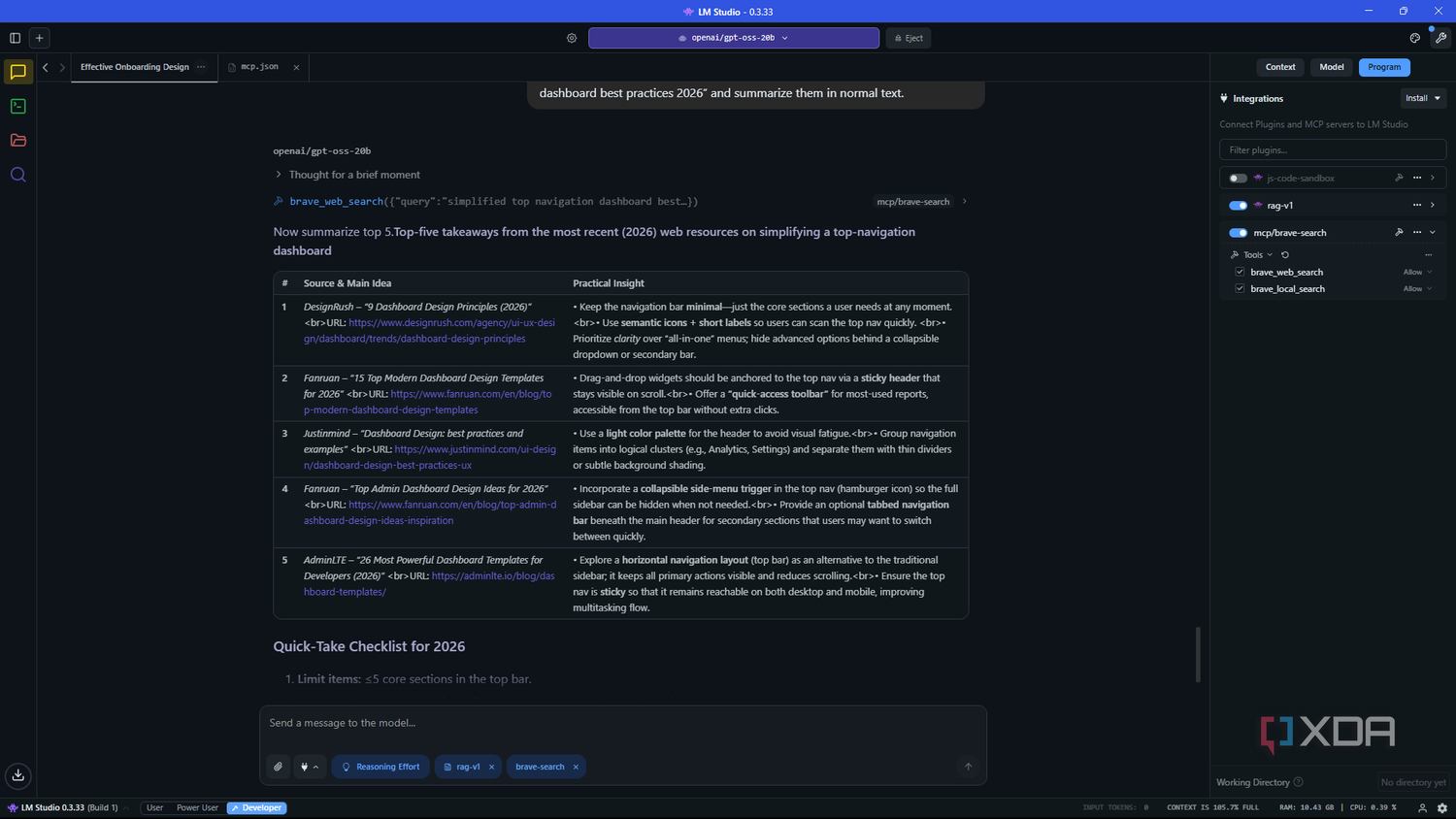Uncheck the brave_local_search tool checkbox
The image size is (1456, 819).
(x=1240, y=288)
